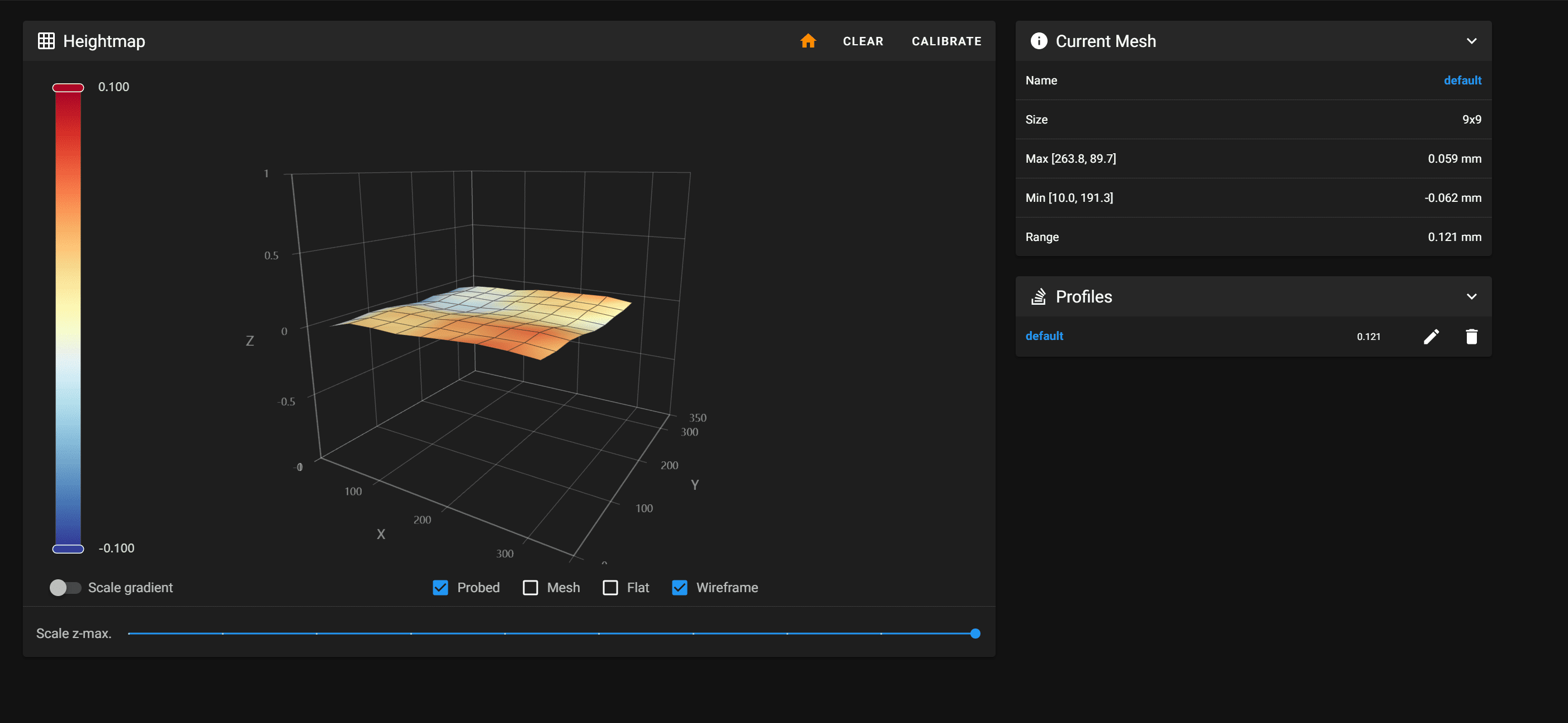This screenshot has height=723, width=1568.
Task: Click the Profiles panel title
Action: [1083, 296]
